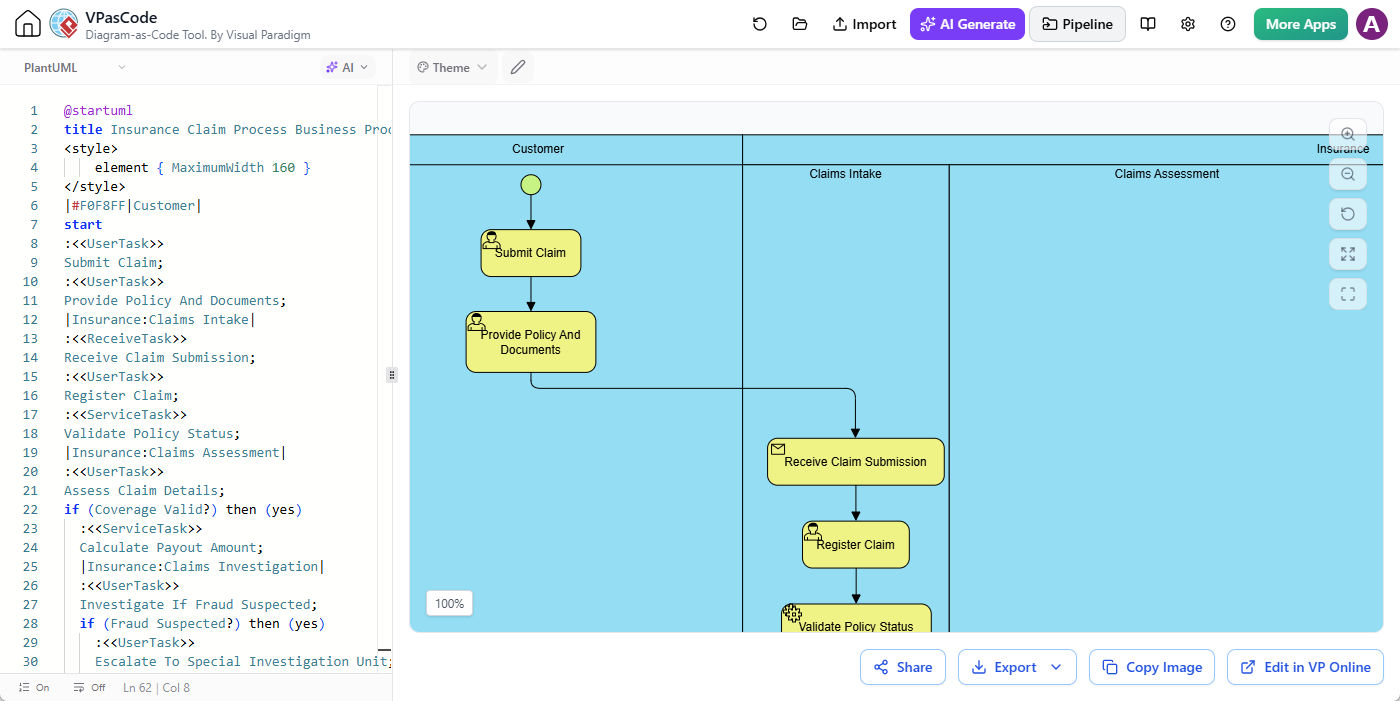
Task: Click the home icon
Action: 28,24
